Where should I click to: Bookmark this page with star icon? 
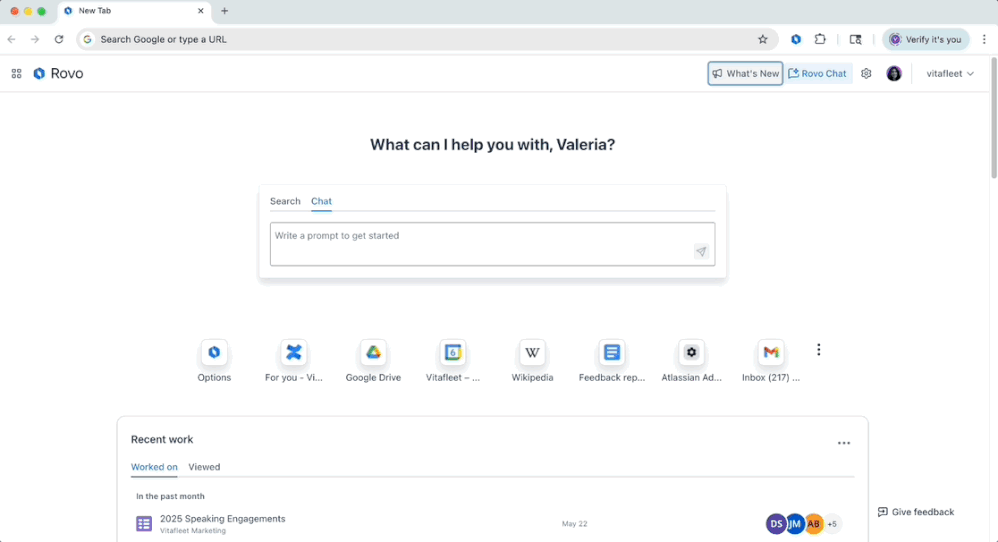[x=763, y=39]
